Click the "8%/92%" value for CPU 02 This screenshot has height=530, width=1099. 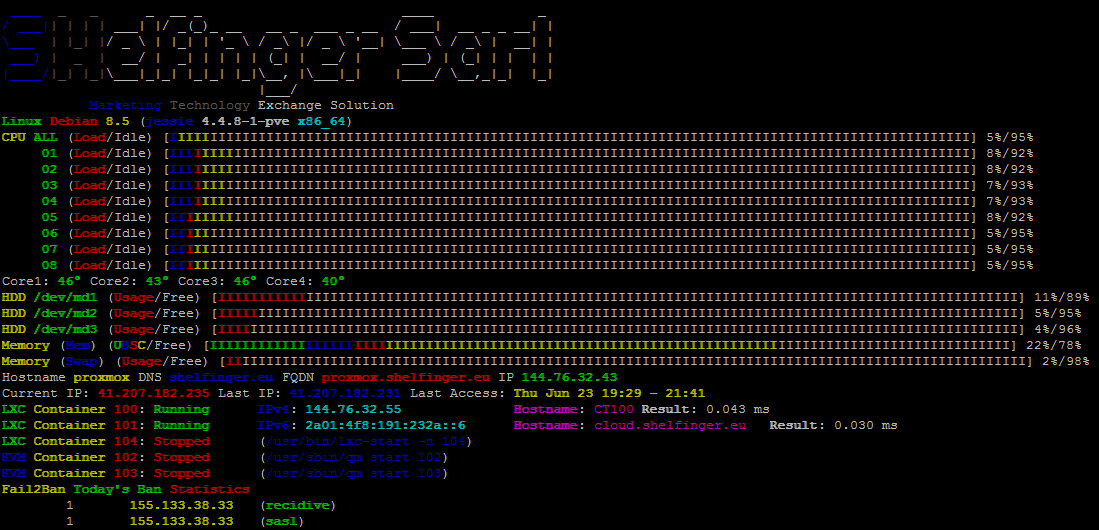[x=1009, y=170]
